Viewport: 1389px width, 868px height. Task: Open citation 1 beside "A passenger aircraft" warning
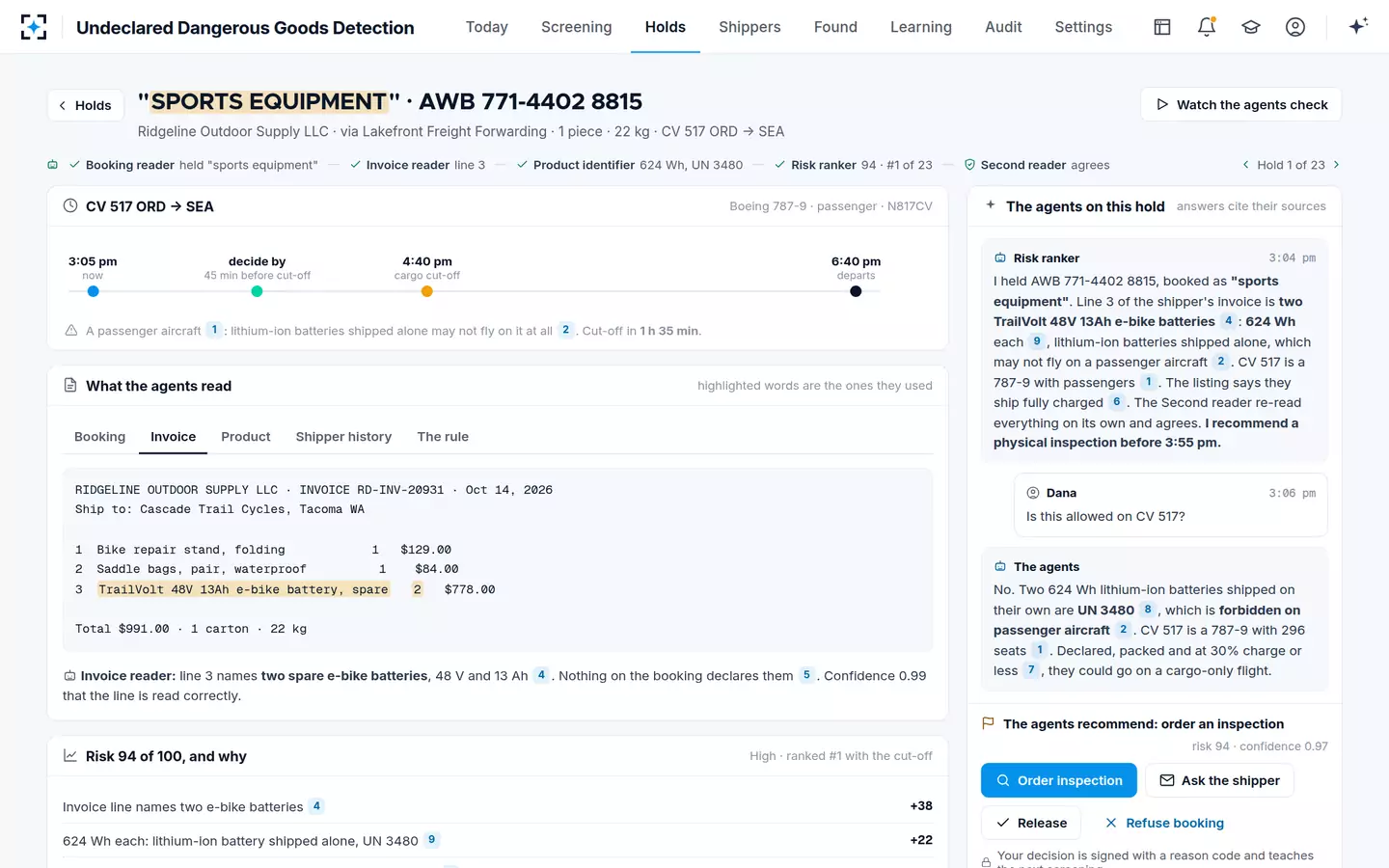point(214,330)
